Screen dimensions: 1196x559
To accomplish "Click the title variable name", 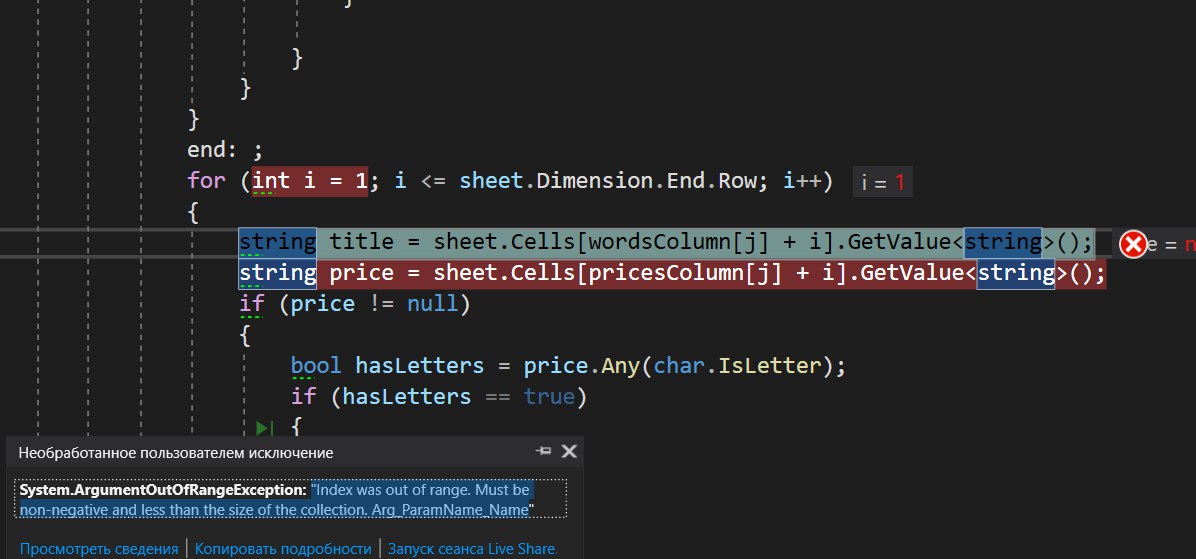I will pos(362,243).
